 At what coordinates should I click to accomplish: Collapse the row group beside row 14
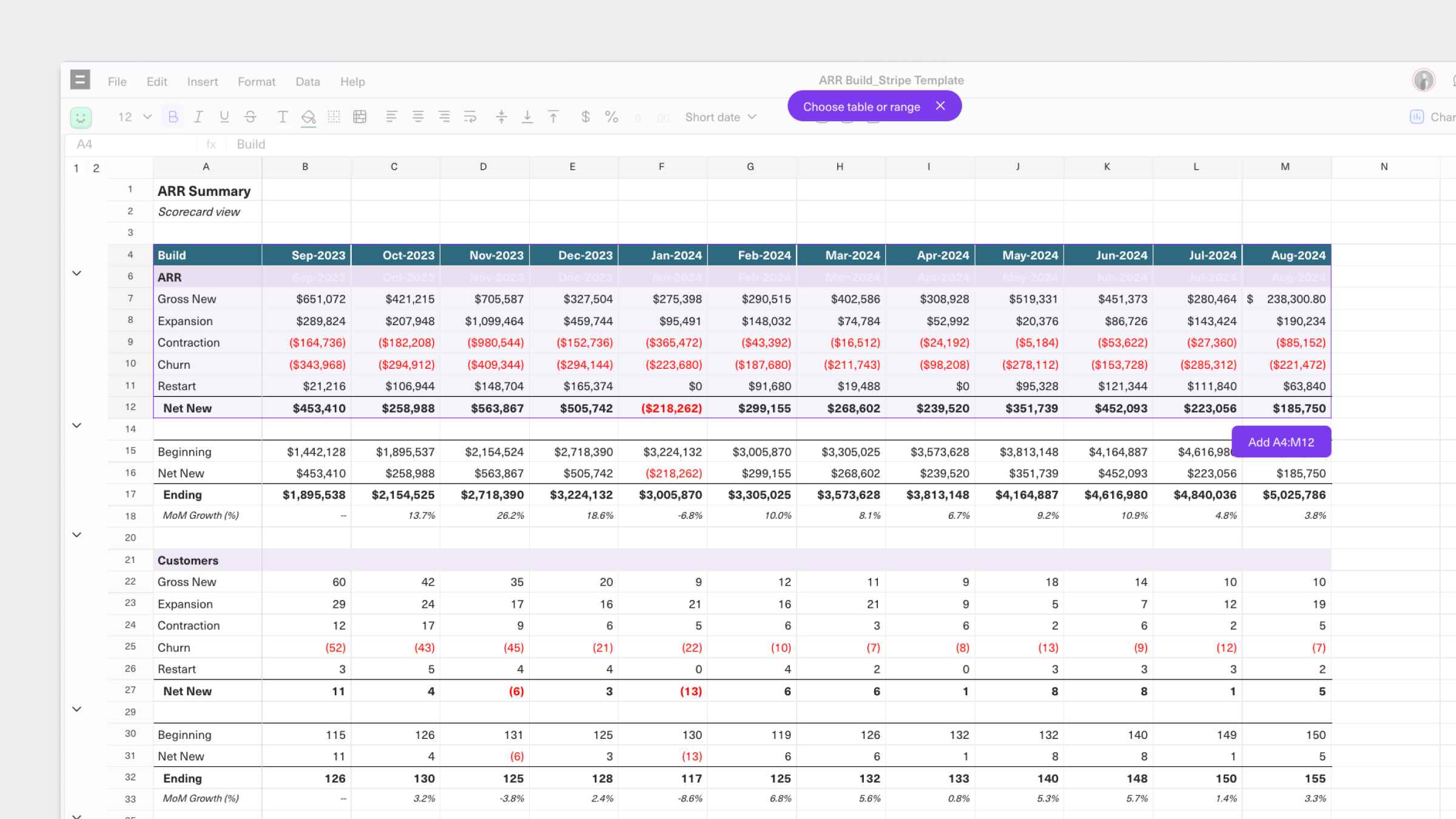77,425
